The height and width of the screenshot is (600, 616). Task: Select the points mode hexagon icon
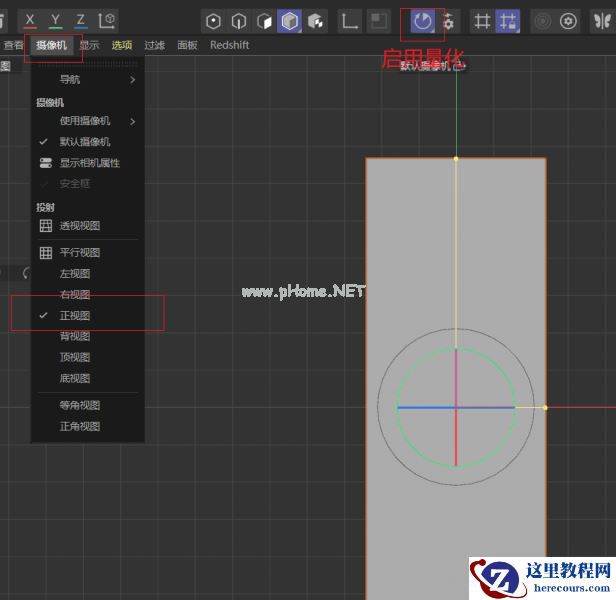click(213, 21)
